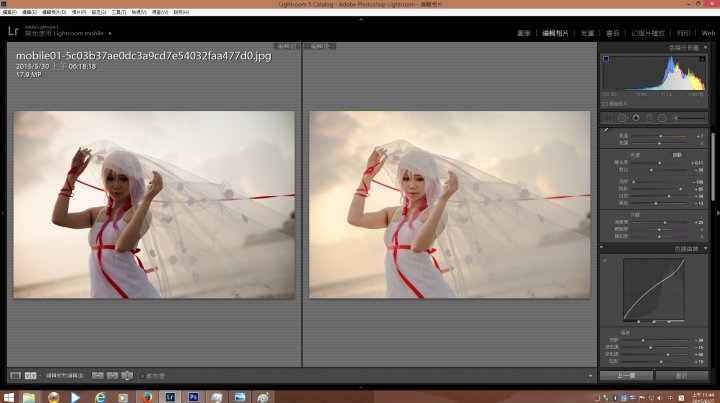Open Internet Explorer from the taskbar
Image resolution: width=720 pixels, height=403 pixels.
[100, 397]
